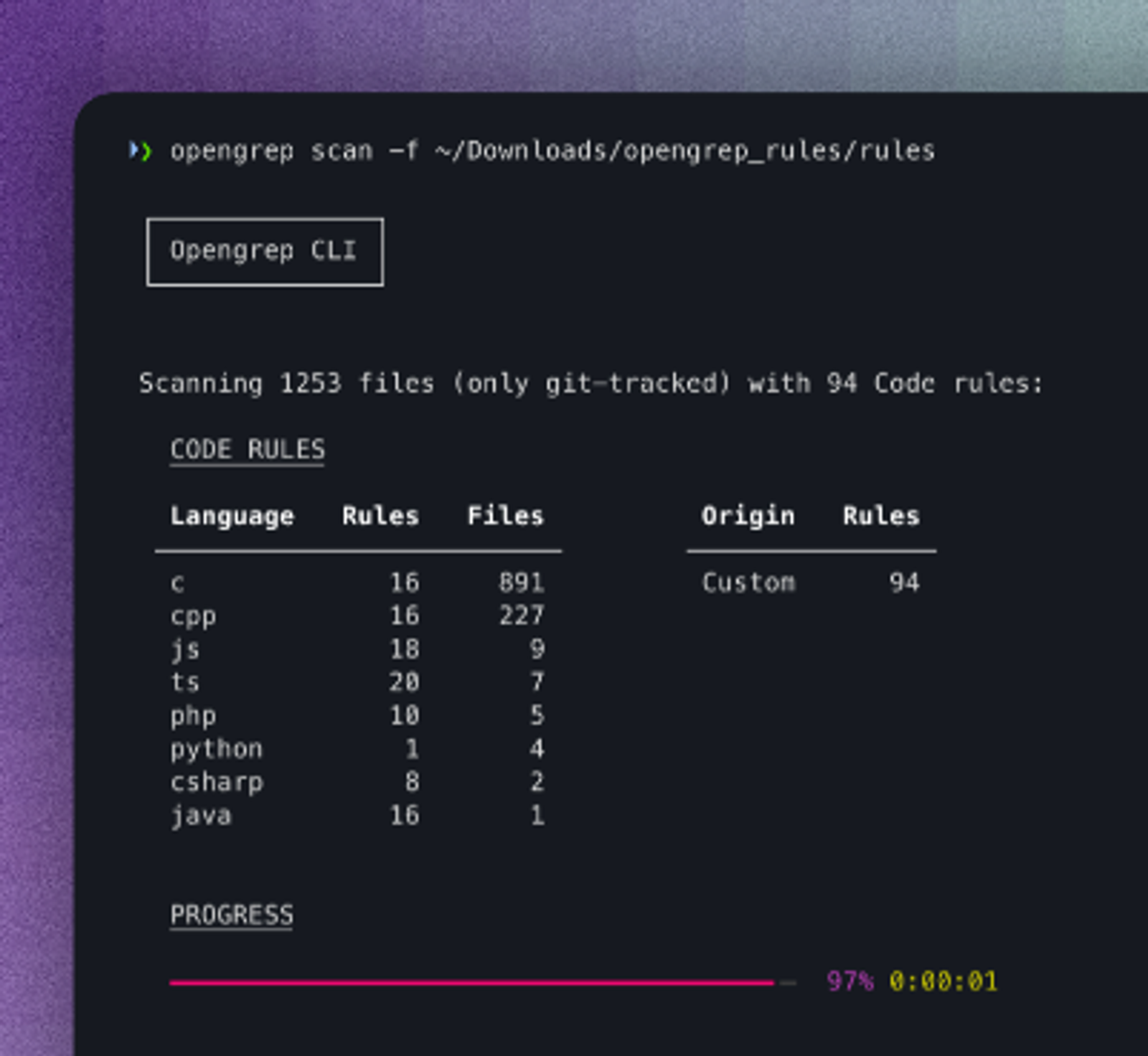The width and height of the screenshot is (1148, 1056).
Task: Click the "Rules" header beside Language
Action: tap(380, 516)
